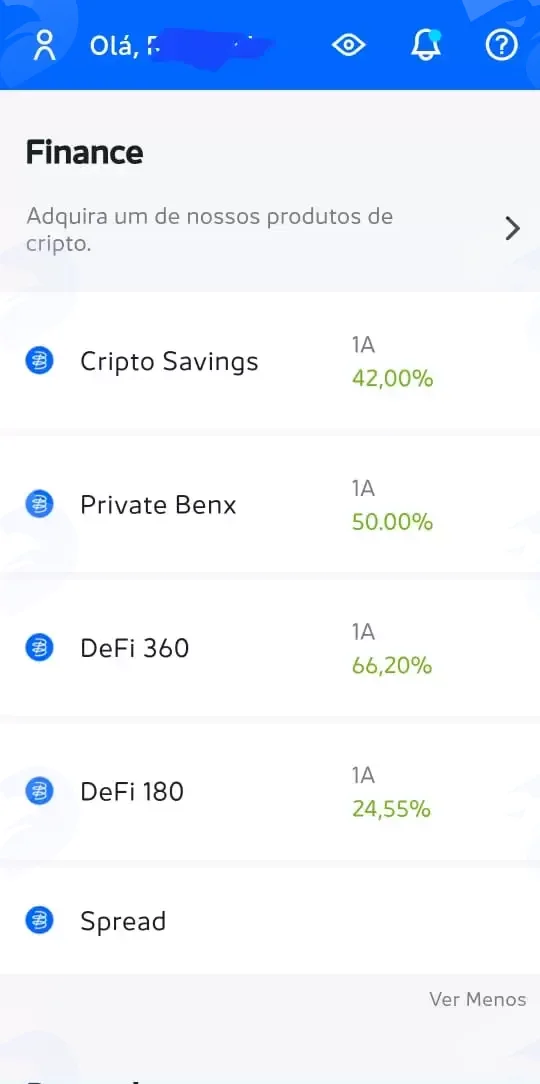The image size is (540, 1084).
Task: Select the DeFi 360 product row
Action: point(270,648)
